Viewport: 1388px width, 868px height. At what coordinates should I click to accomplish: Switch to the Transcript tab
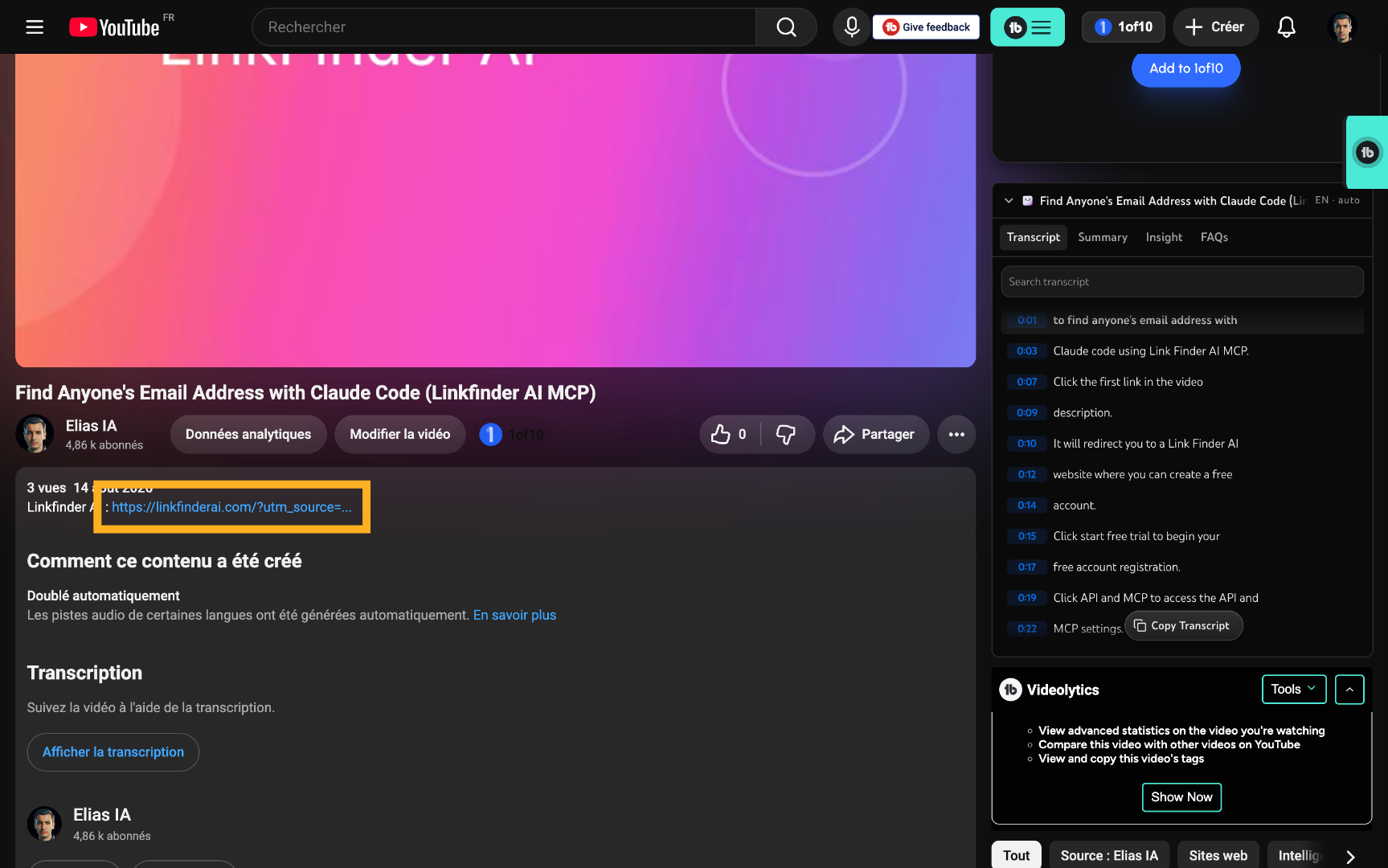[1034, 238]
